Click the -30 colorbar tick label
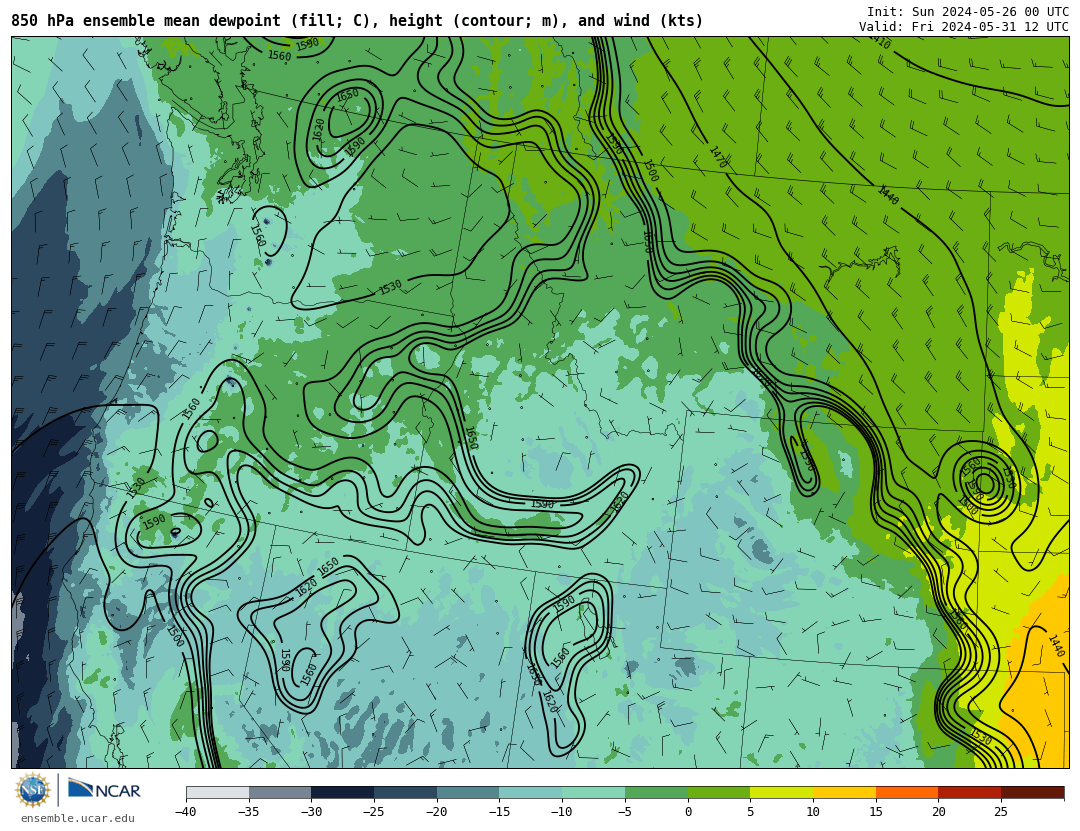 [x=311, y=812]
